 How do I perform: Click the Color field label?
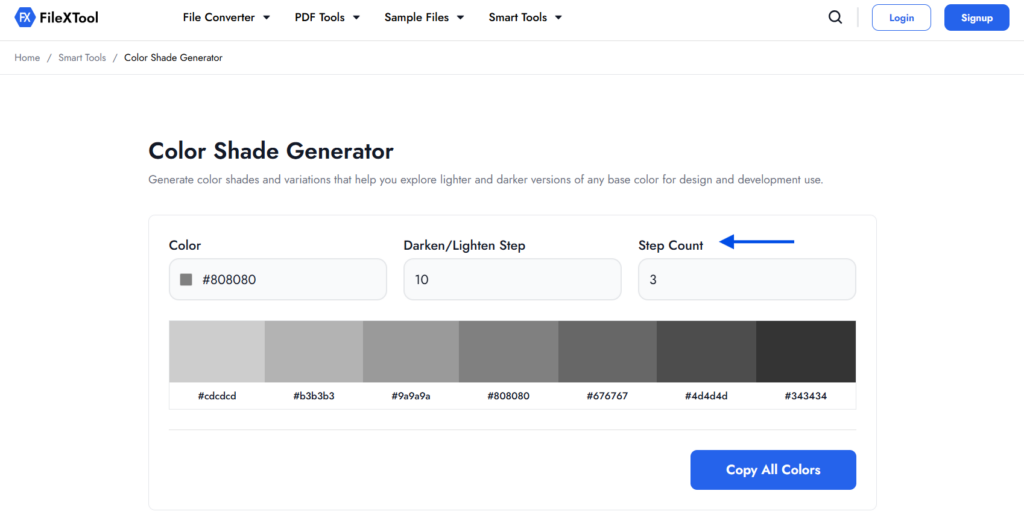[185, 246]
